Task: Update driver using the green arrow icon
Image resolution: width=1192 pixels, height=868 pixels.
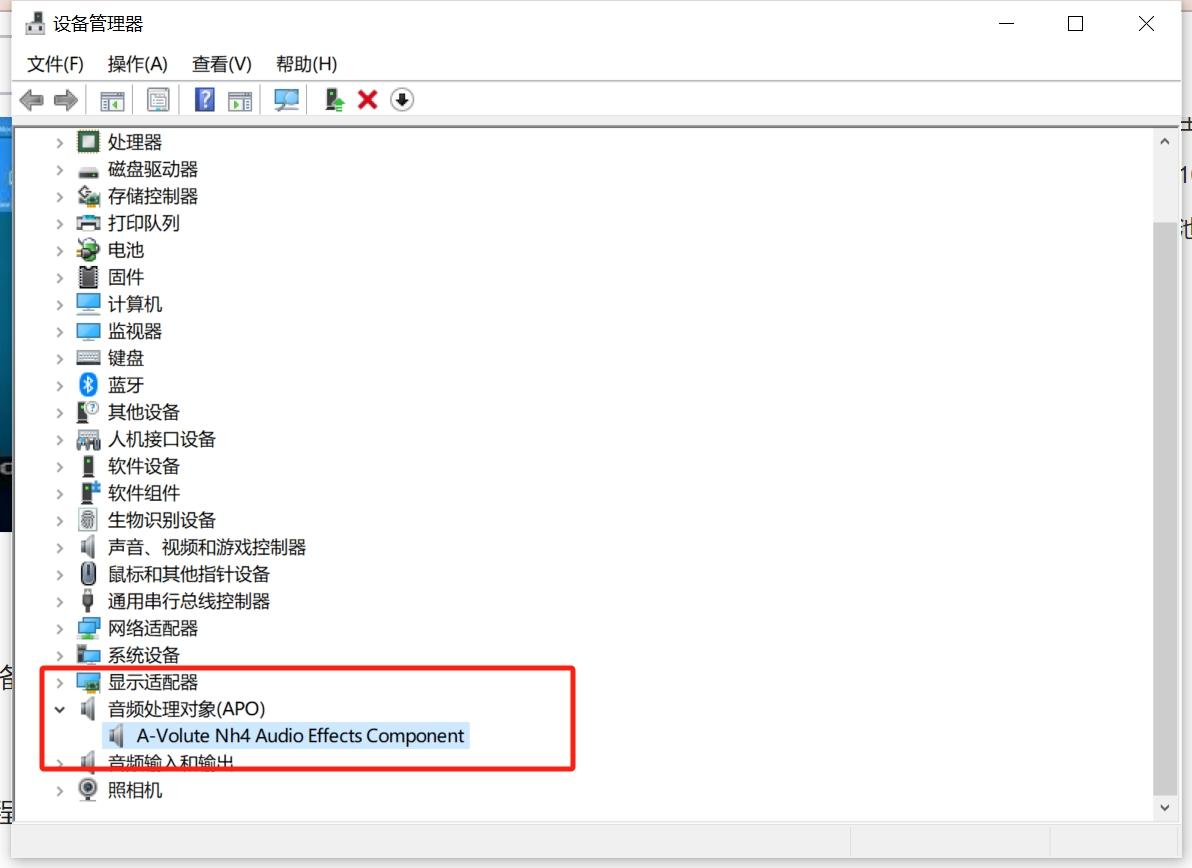Action: [x=333, y=99]
